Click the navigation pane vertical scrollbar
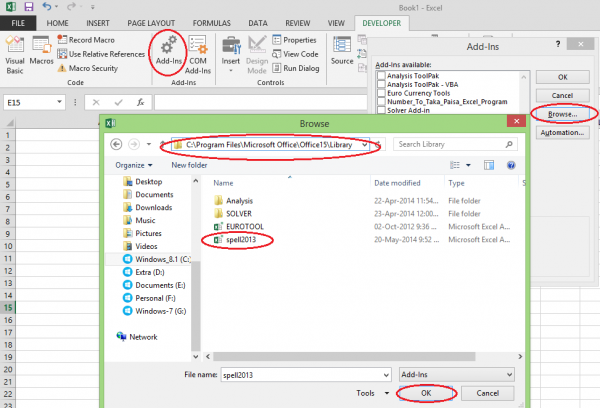The width and height of the screenshot is (600, 408). 196,306
